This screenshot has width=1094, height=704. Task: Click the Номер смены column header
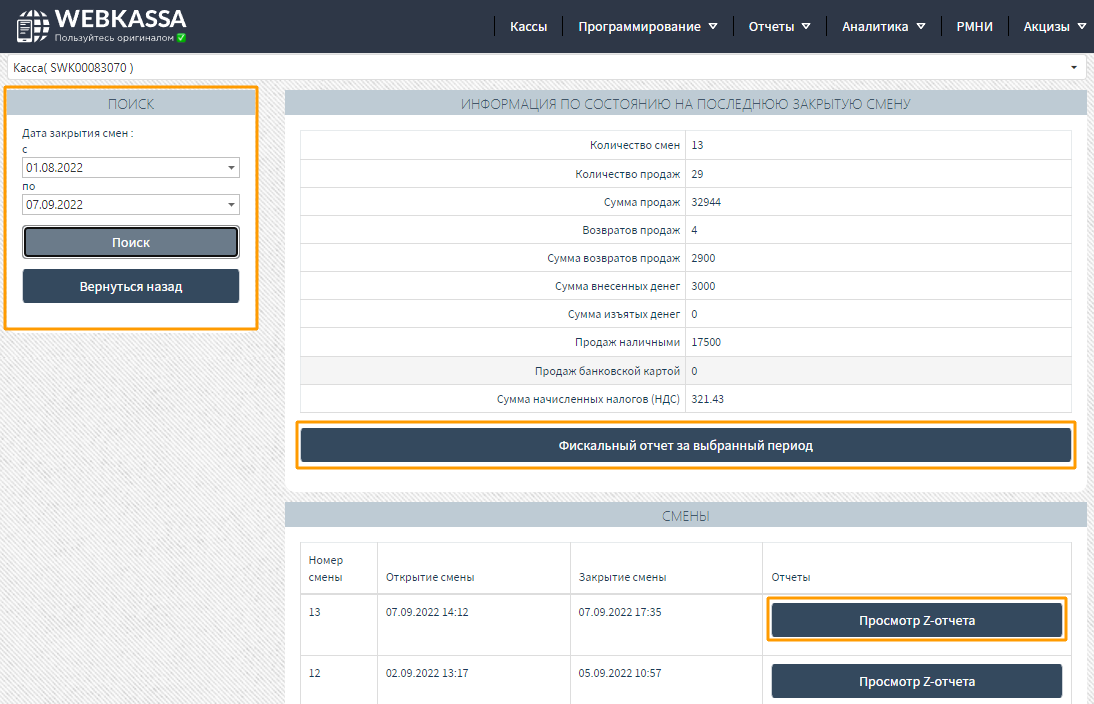click(x=326, y=569)
